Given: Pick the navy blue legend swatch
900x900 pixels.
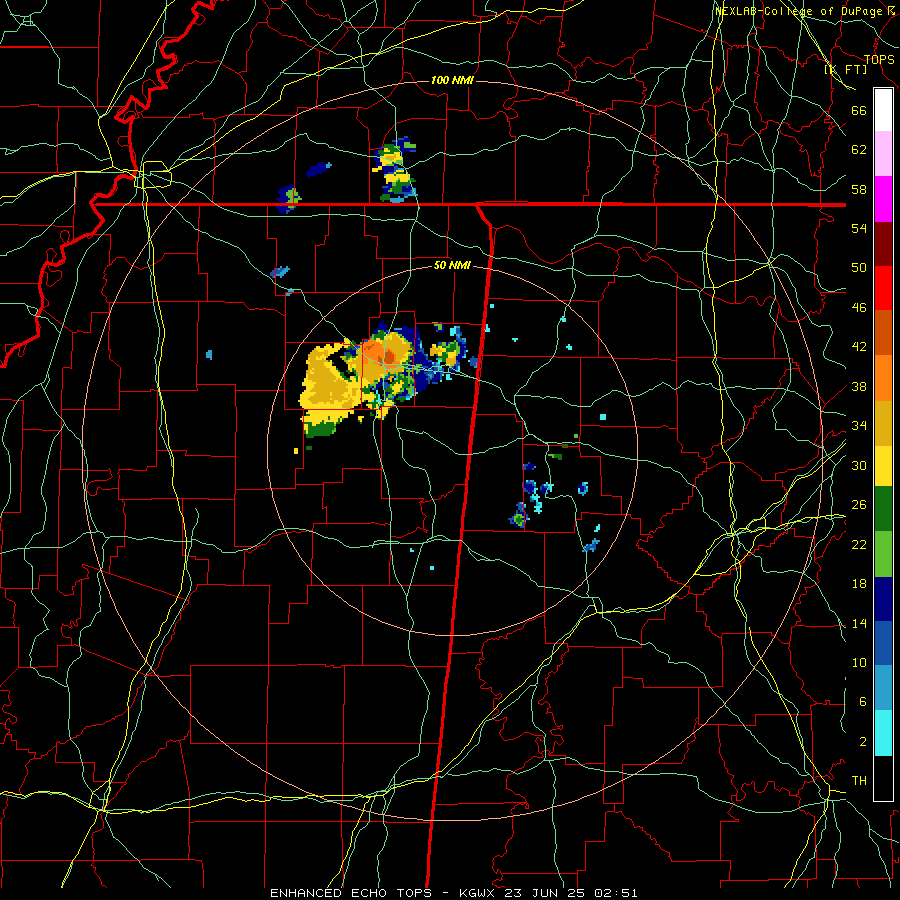Looking at the screenshot, I should click(883, 599).
